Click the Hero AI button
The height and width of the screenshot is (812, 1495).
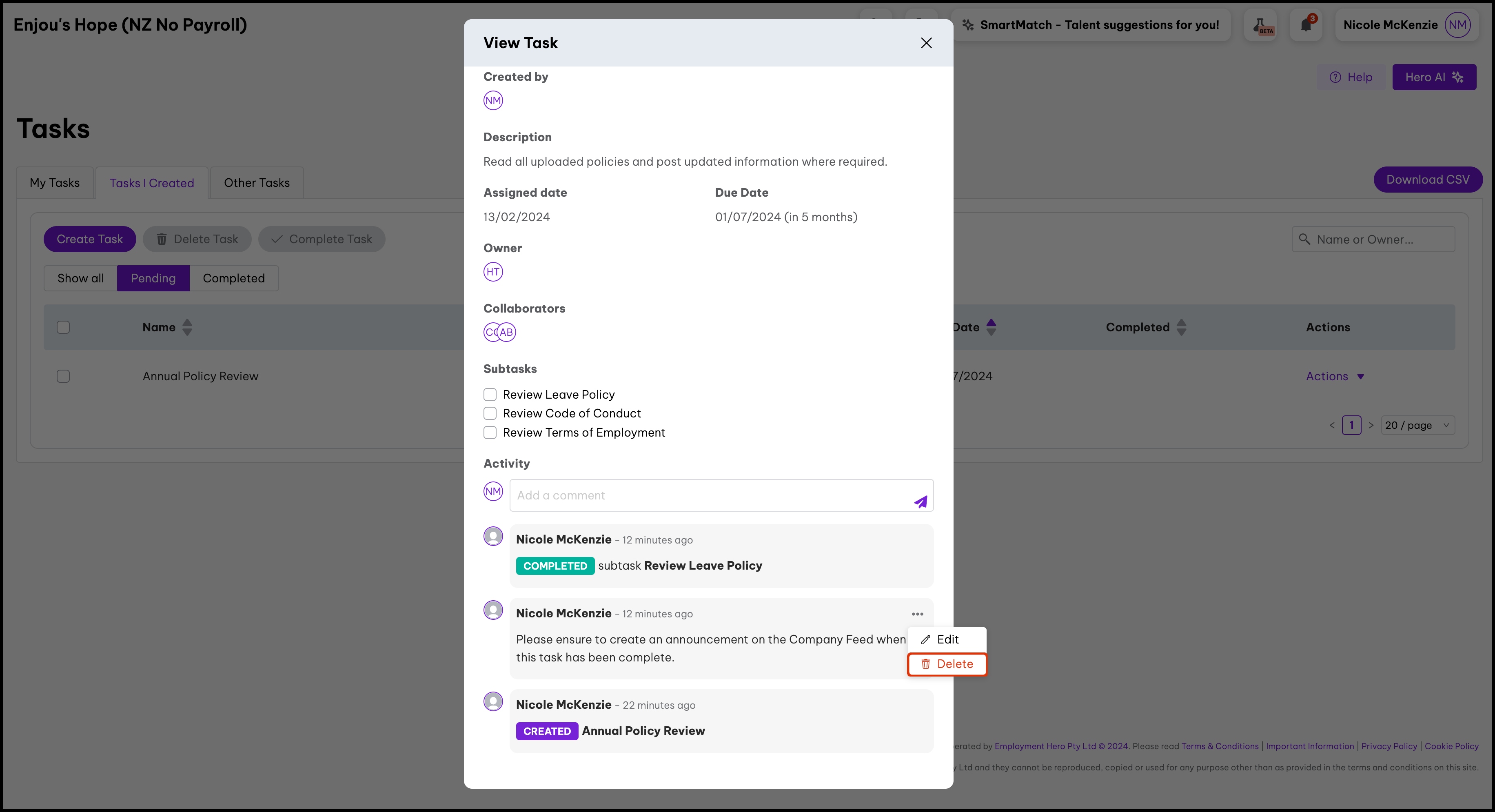(x=1433, y=77)
